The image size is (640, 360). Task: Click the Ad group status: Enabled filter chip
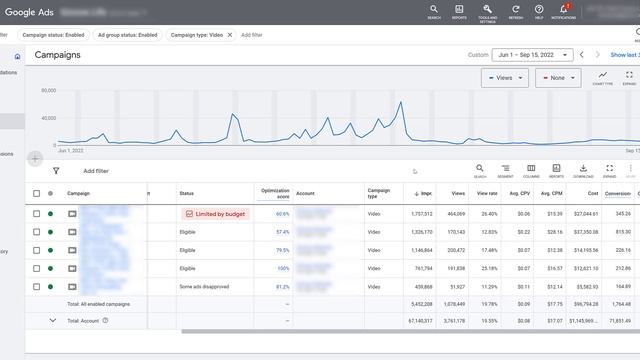click(127, 35)
